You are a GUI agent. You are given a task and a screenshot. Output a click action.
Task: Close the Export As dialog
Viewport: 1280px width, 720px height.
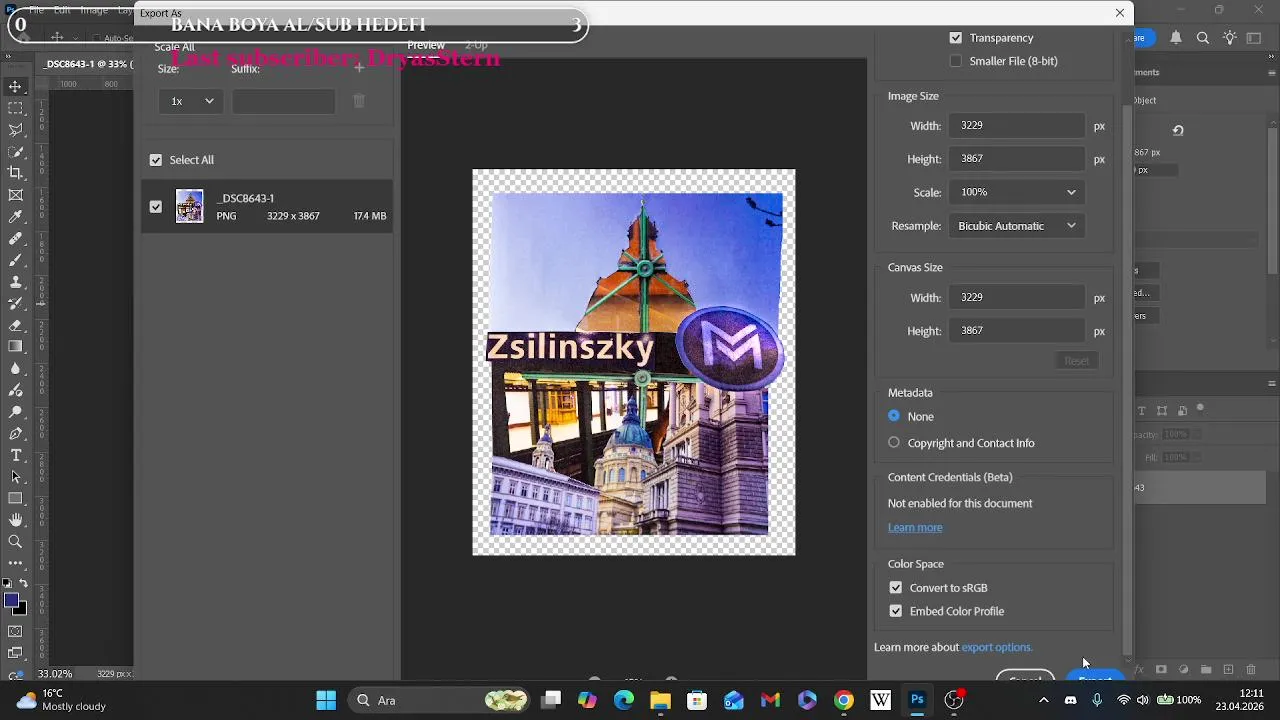(1120, 13)
